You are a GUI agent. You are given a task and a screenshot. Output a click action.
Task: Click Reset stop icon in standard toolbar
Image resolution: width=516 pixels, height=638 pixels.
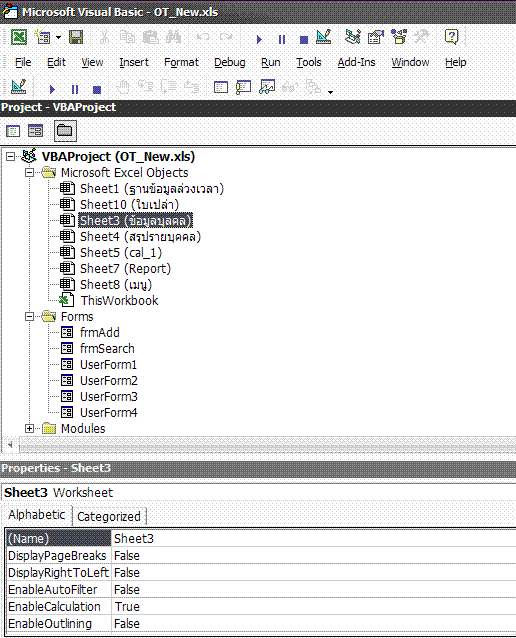(x=304, y=39)
